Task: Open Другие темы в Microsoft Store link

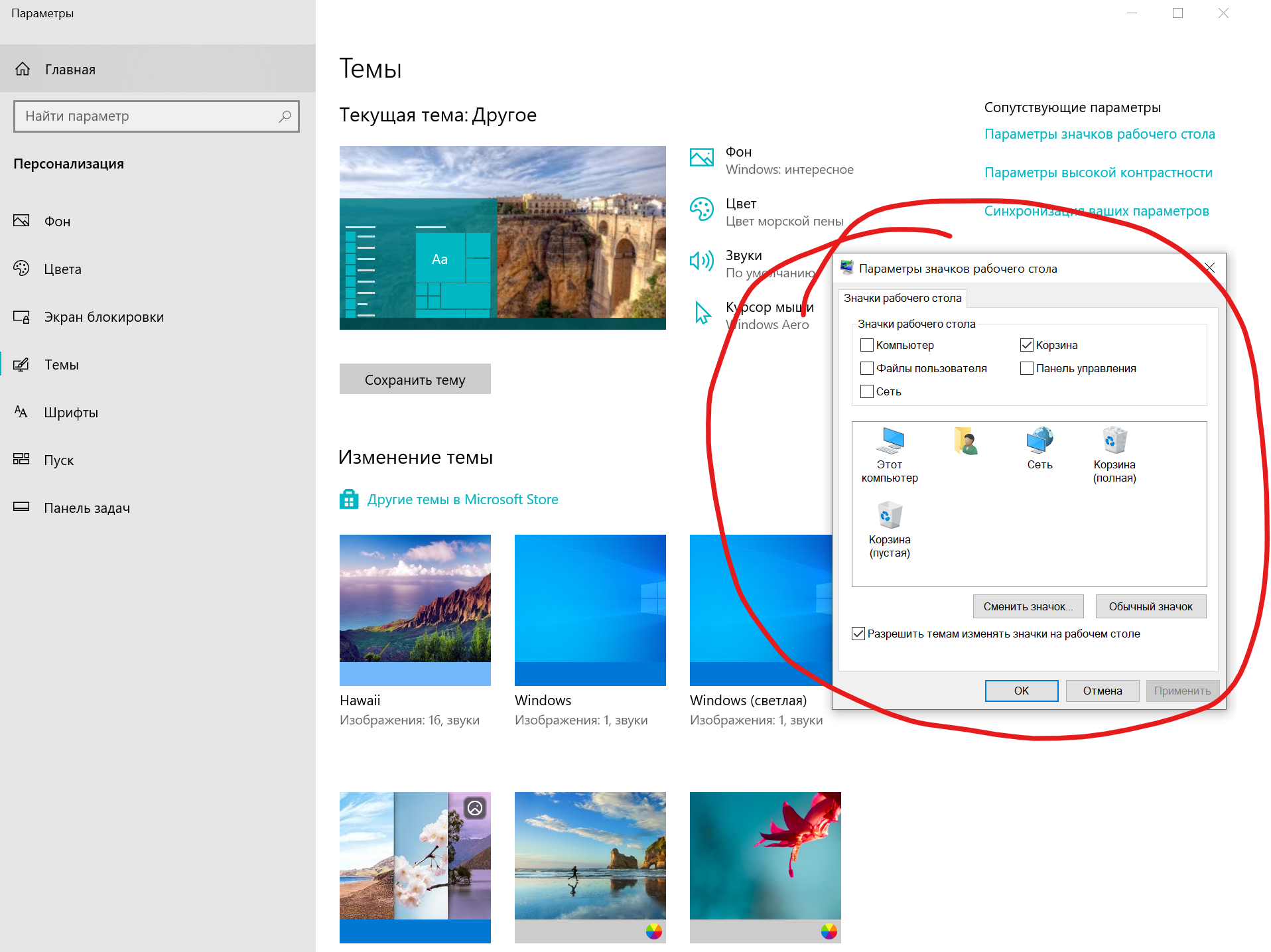Action: (462, 500)
